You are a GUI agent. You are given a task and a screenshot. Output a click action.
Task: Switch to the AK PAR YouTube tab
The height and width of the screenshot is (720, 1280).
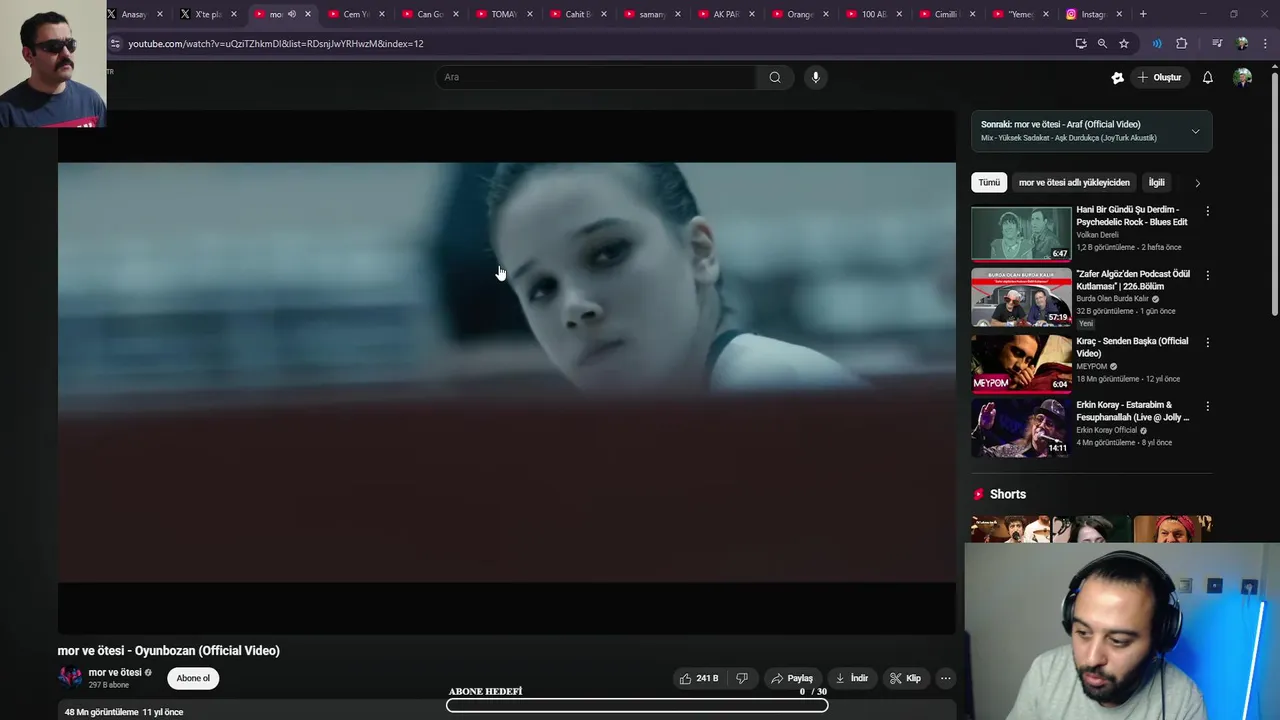pyautogui.click(x=726, y=14)
